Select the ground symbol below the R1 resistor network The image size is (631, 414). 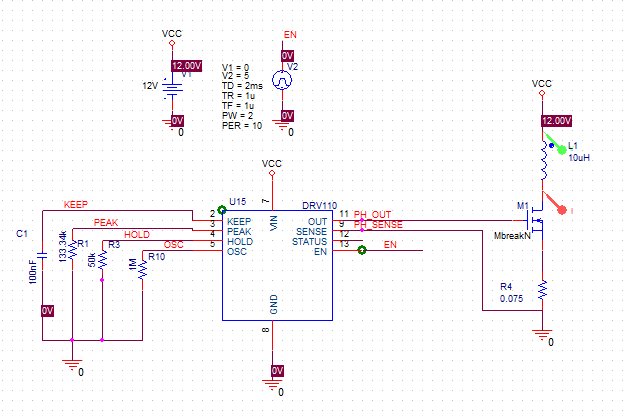[x=72, y=365]
